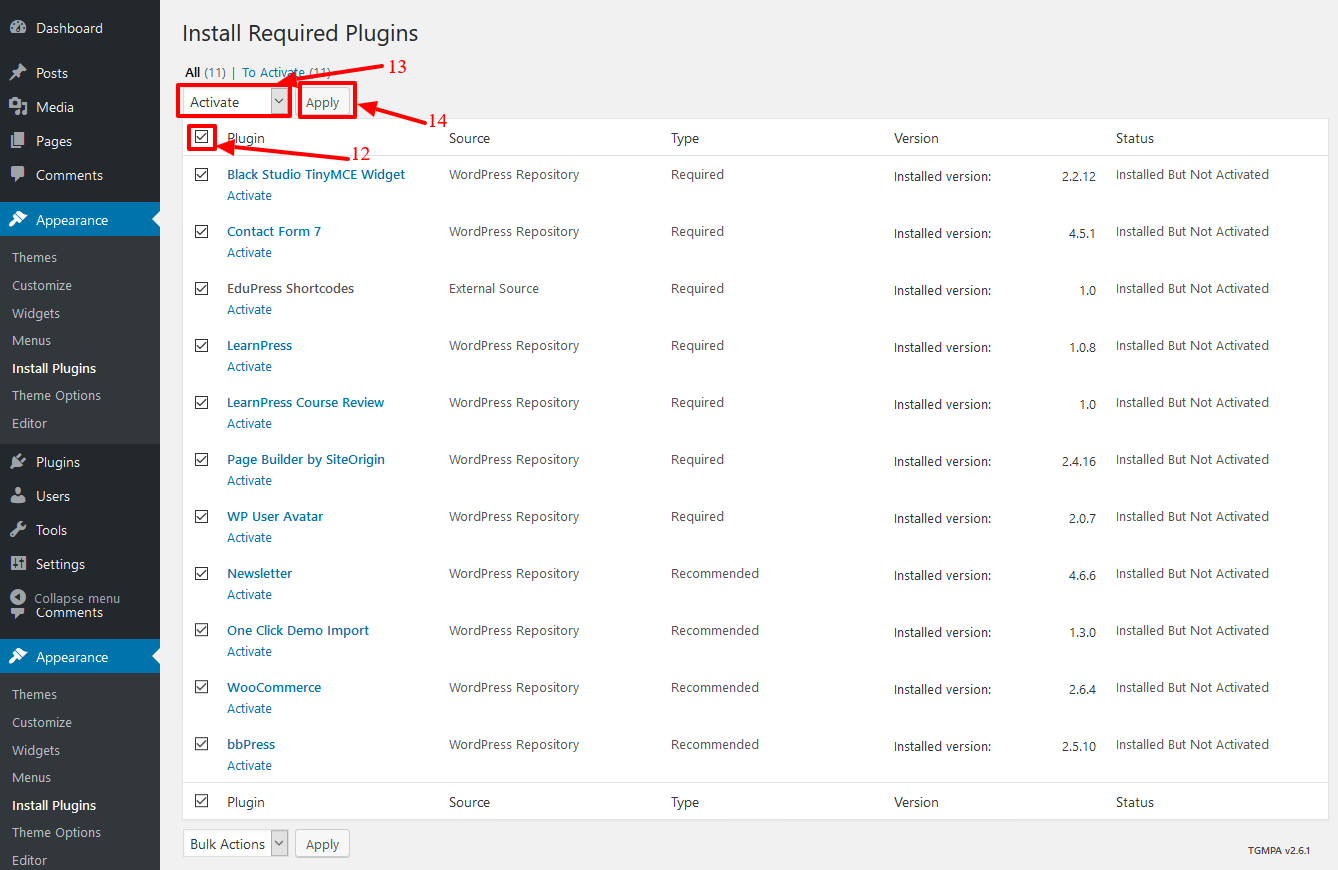Open the Activate bulk action dropdown

[236, 102]
